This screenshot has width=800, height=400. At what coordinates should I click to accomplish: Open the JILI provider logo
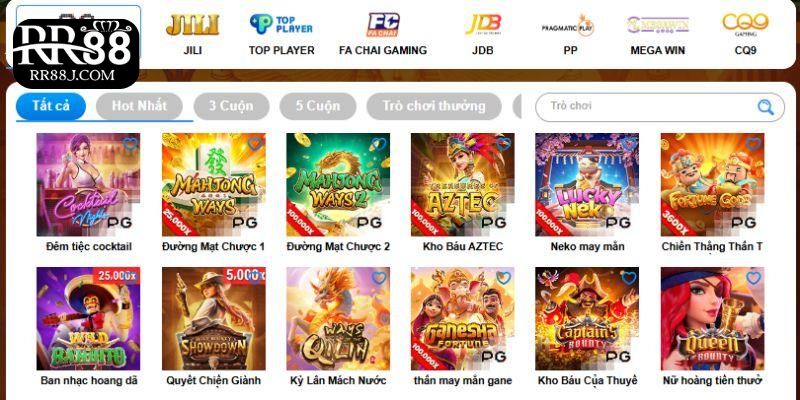[x=193, y=24]
